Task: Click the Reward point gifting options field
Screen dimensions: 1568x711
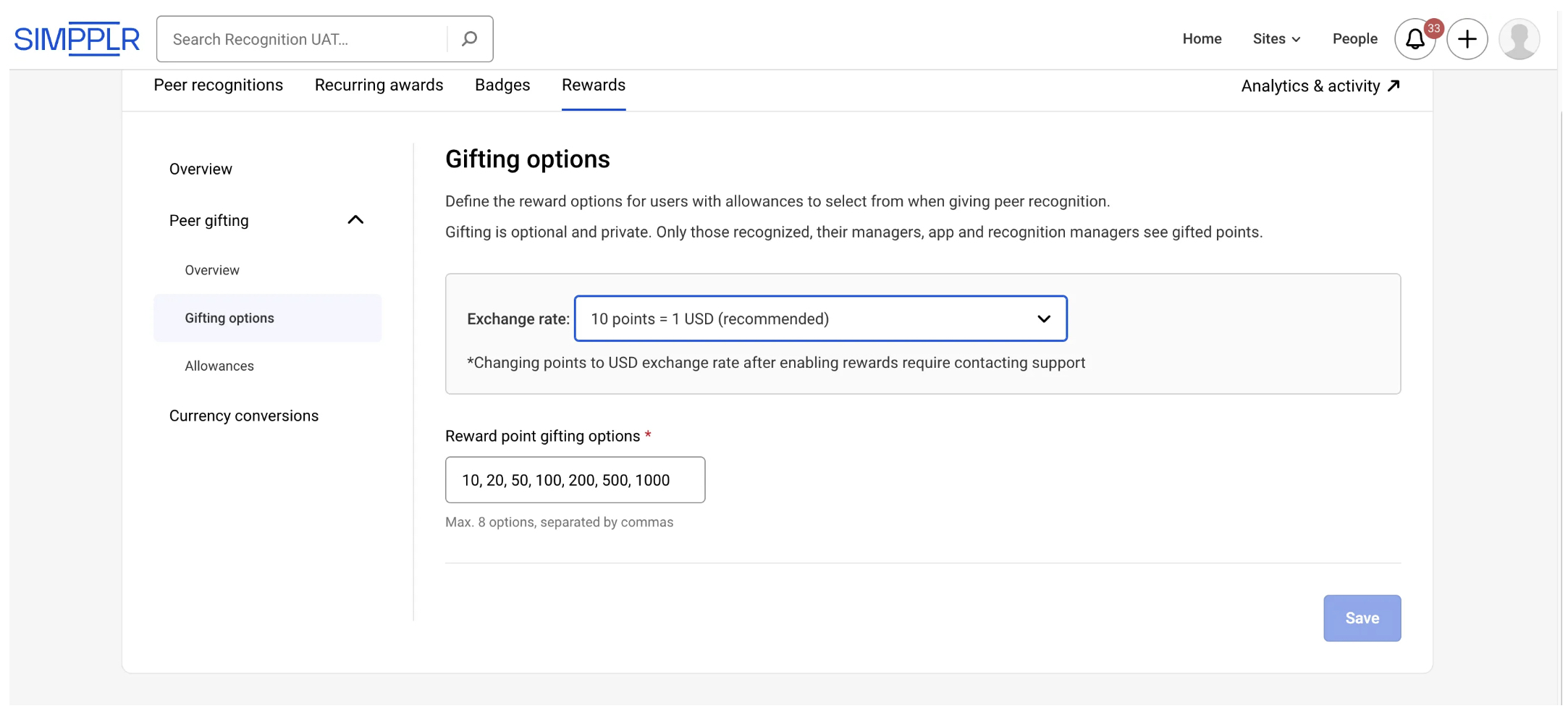Action: (575, 480)
